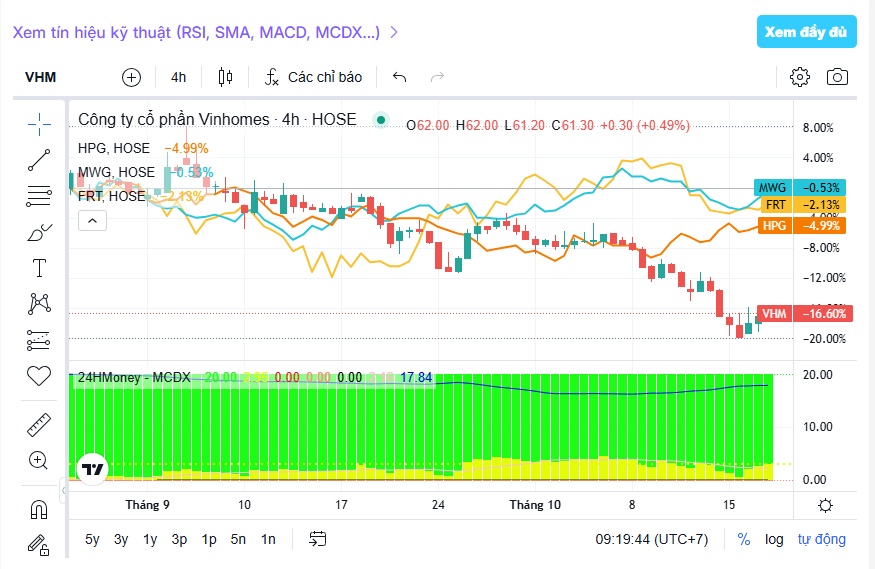Open the Các chỉ báo indicators menu
The height and width of the screenshot is (569, 875).
[x=313, y=77]
